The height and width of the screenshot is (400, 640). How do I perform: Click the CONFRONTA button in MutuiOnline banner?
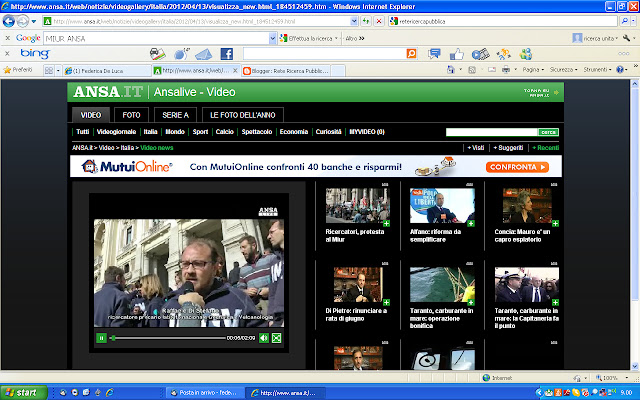517,167
